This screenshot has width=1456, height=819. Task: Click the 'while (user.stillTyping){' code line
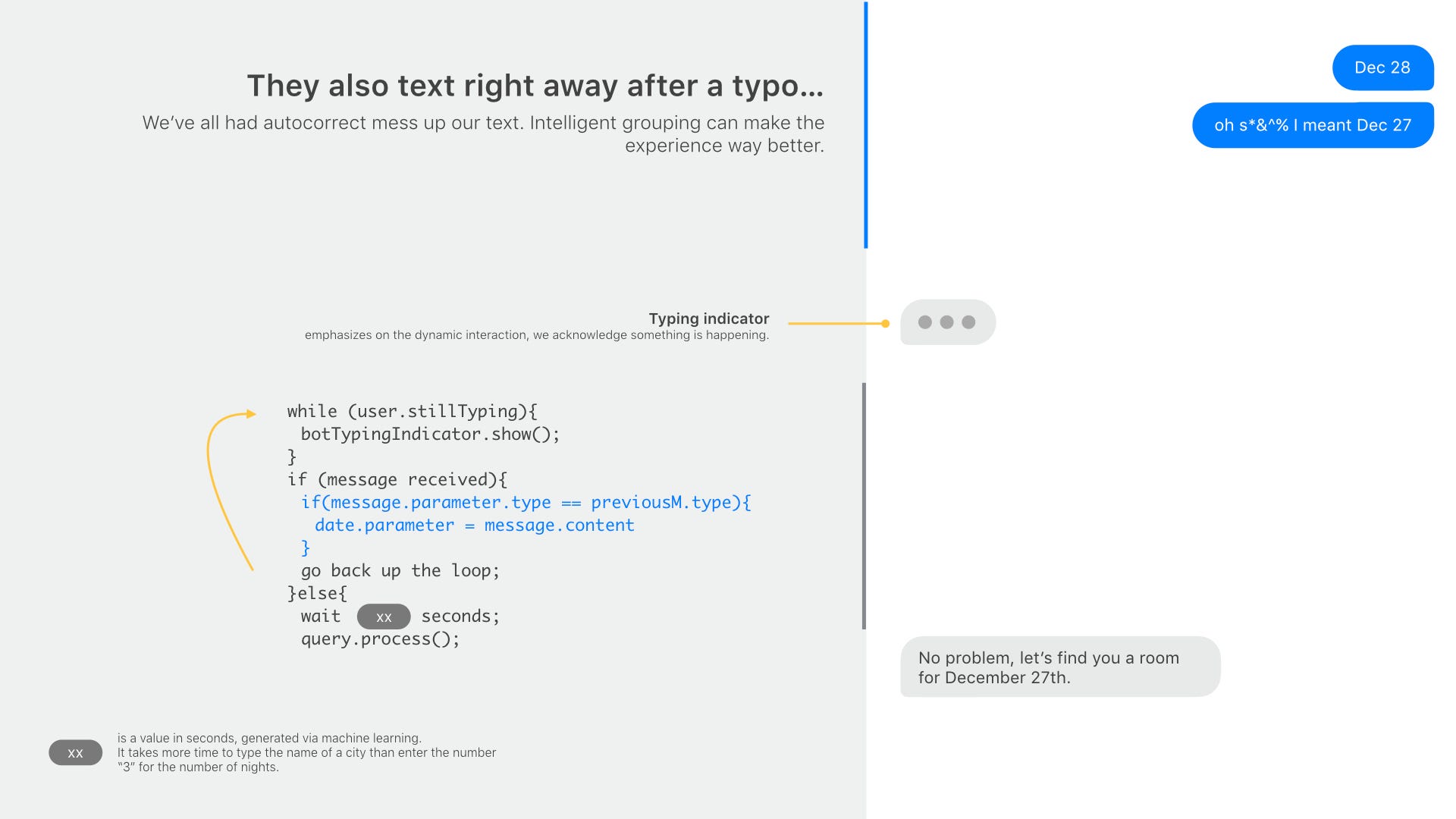coord(412,411)
